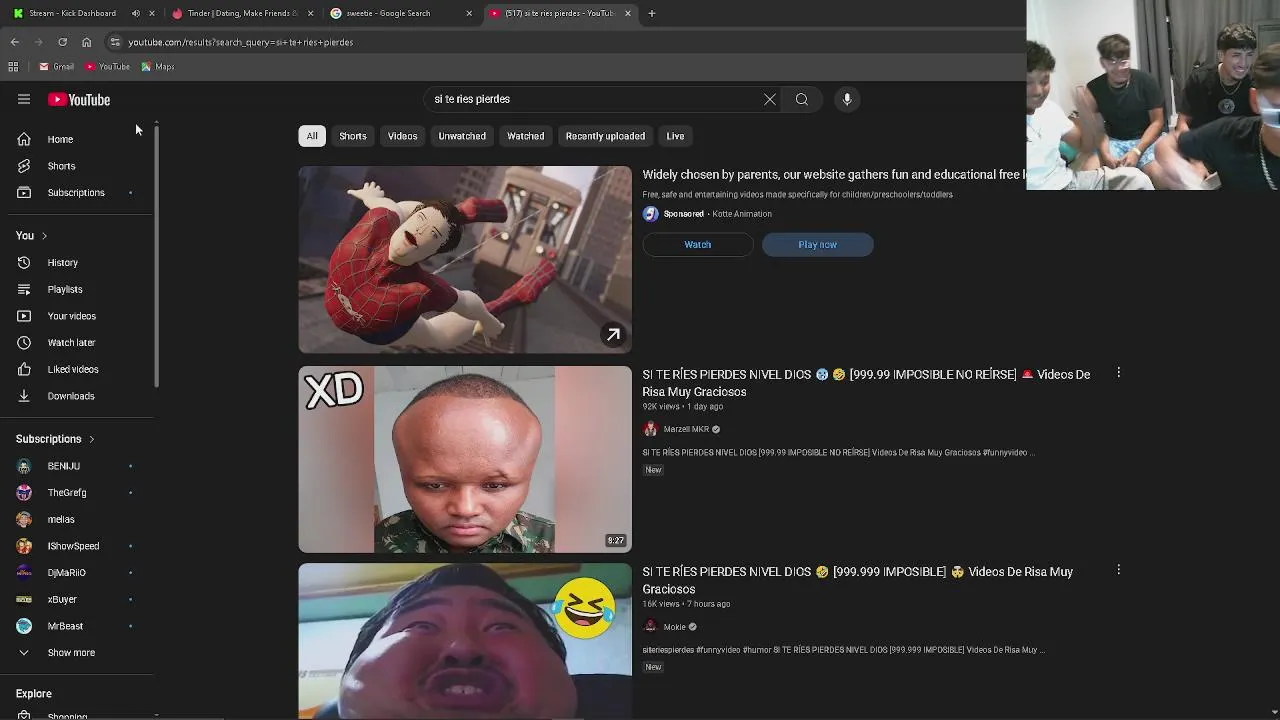
Task: Open xBuyer channel subscription
Action: pyautogui.click(x=78, y=599)
